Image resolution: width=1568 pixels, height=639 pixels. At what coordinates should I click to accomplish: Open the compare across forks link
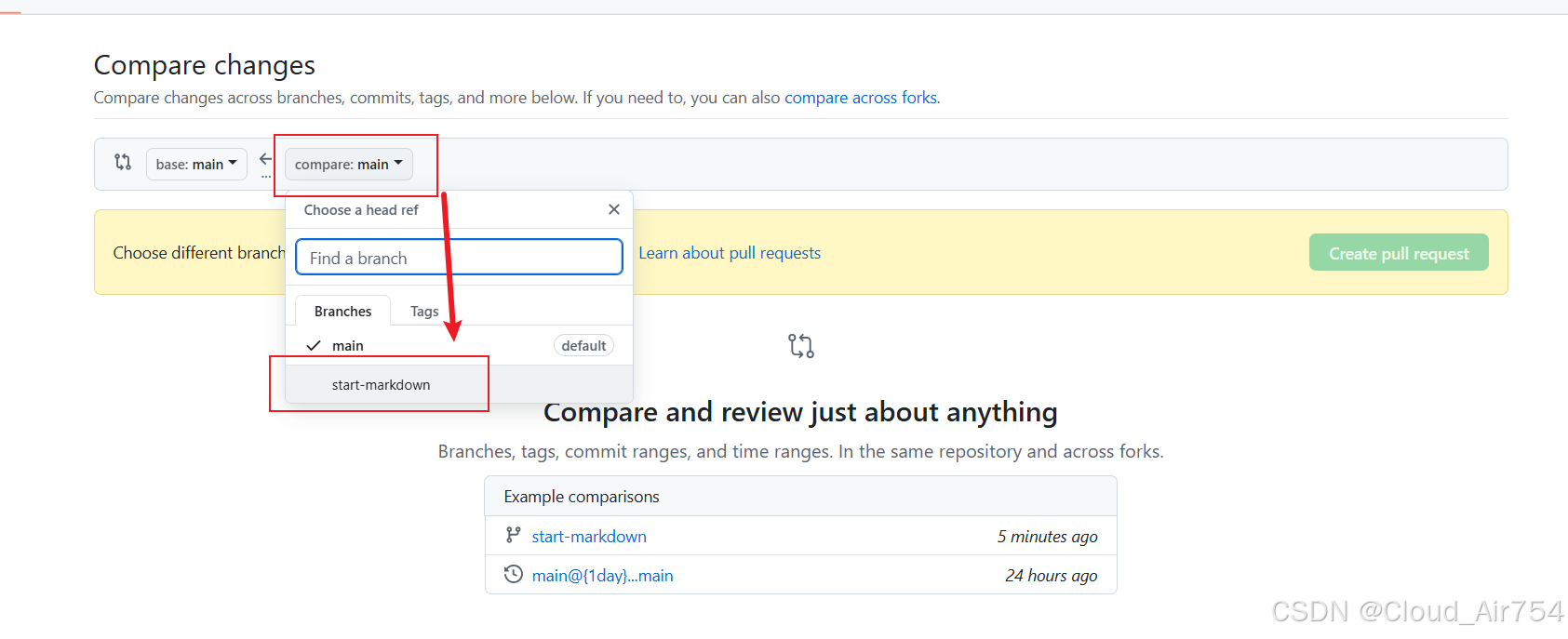[861, 98]
